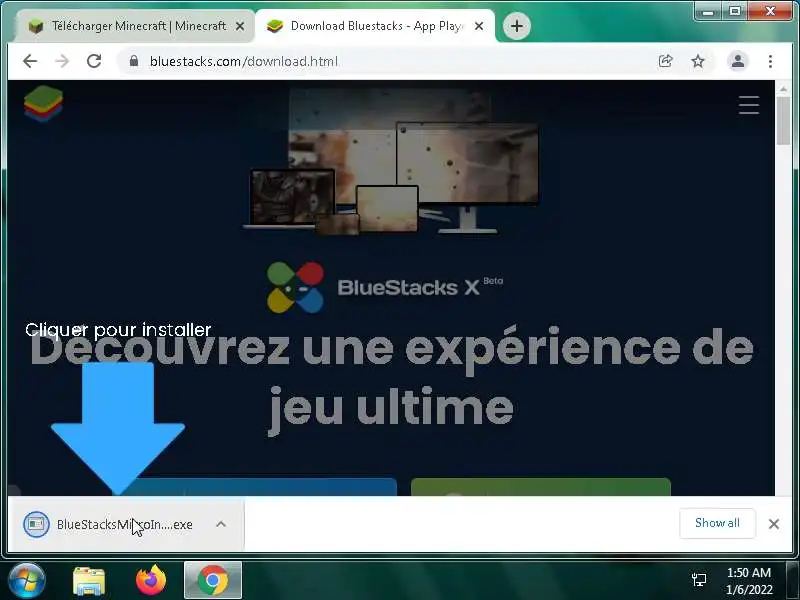Viewport: 800px width, 600px height.
Task: Click the headline 'jeu ultime' text
Action: point(391,409)
